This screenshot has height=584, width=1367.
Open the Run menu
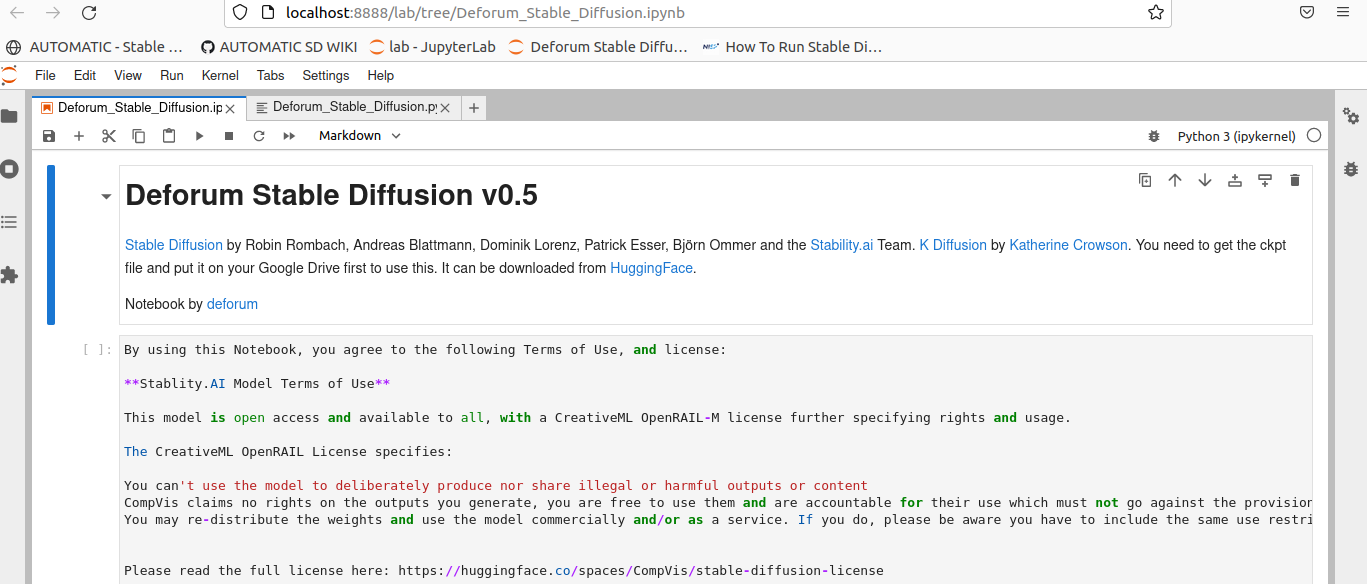(x=172, y=75)
